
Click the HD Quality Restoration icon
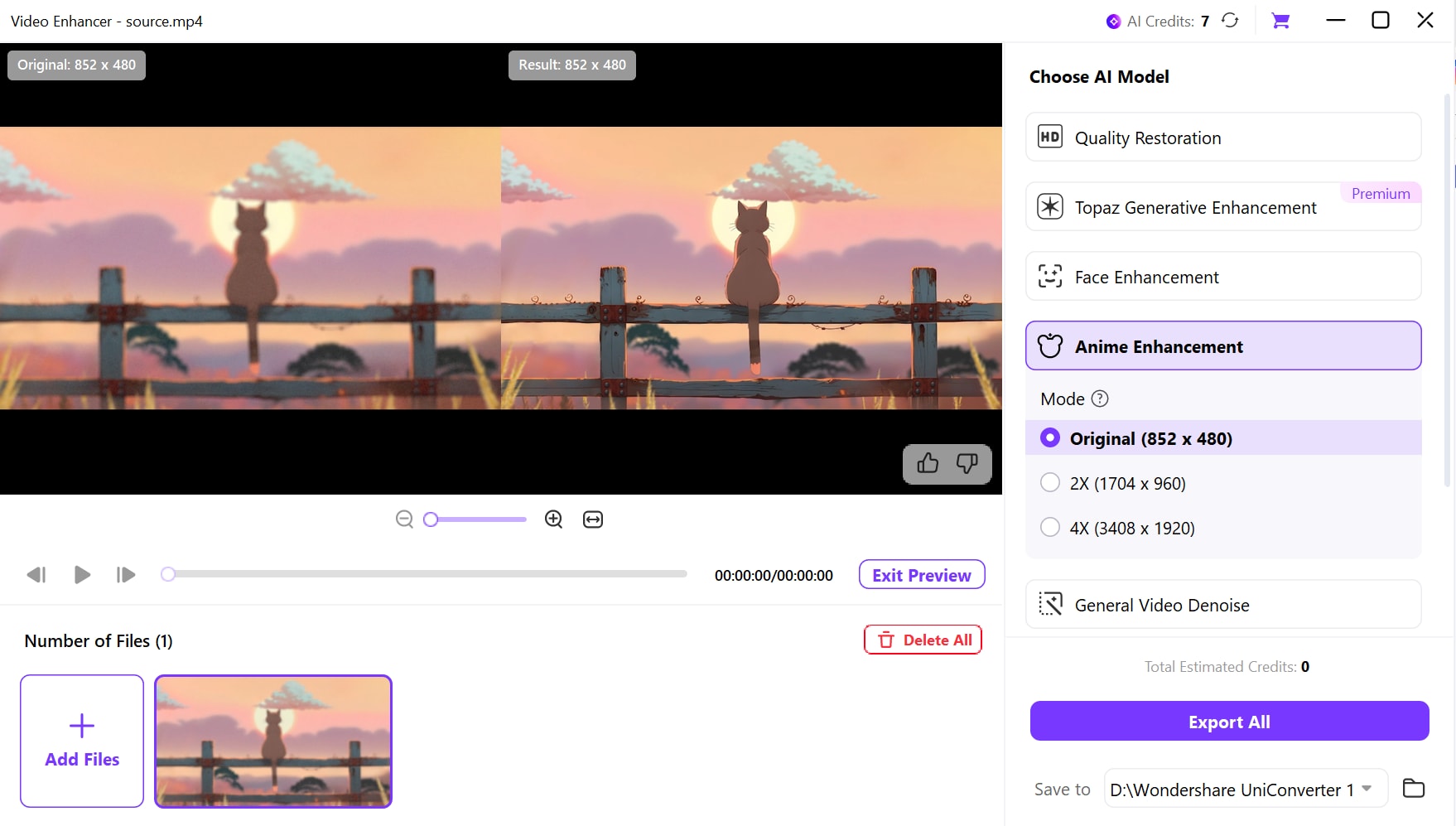coord(1050,137)
